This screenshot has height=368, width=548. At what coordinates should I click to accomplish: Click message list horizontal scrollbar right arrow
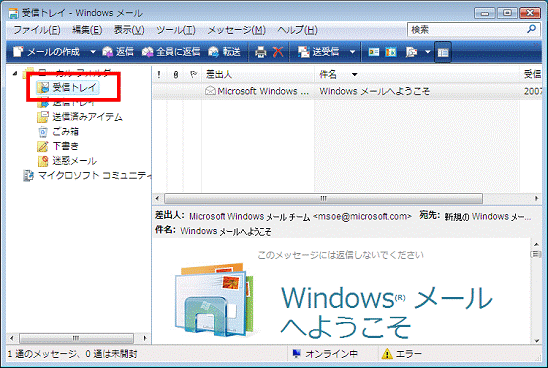click(536, 199)
